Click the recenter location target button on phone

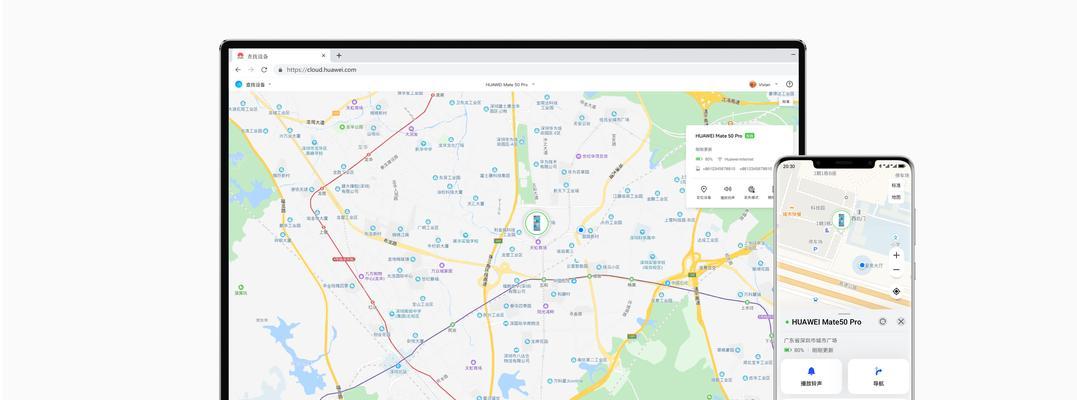(896, 291)
